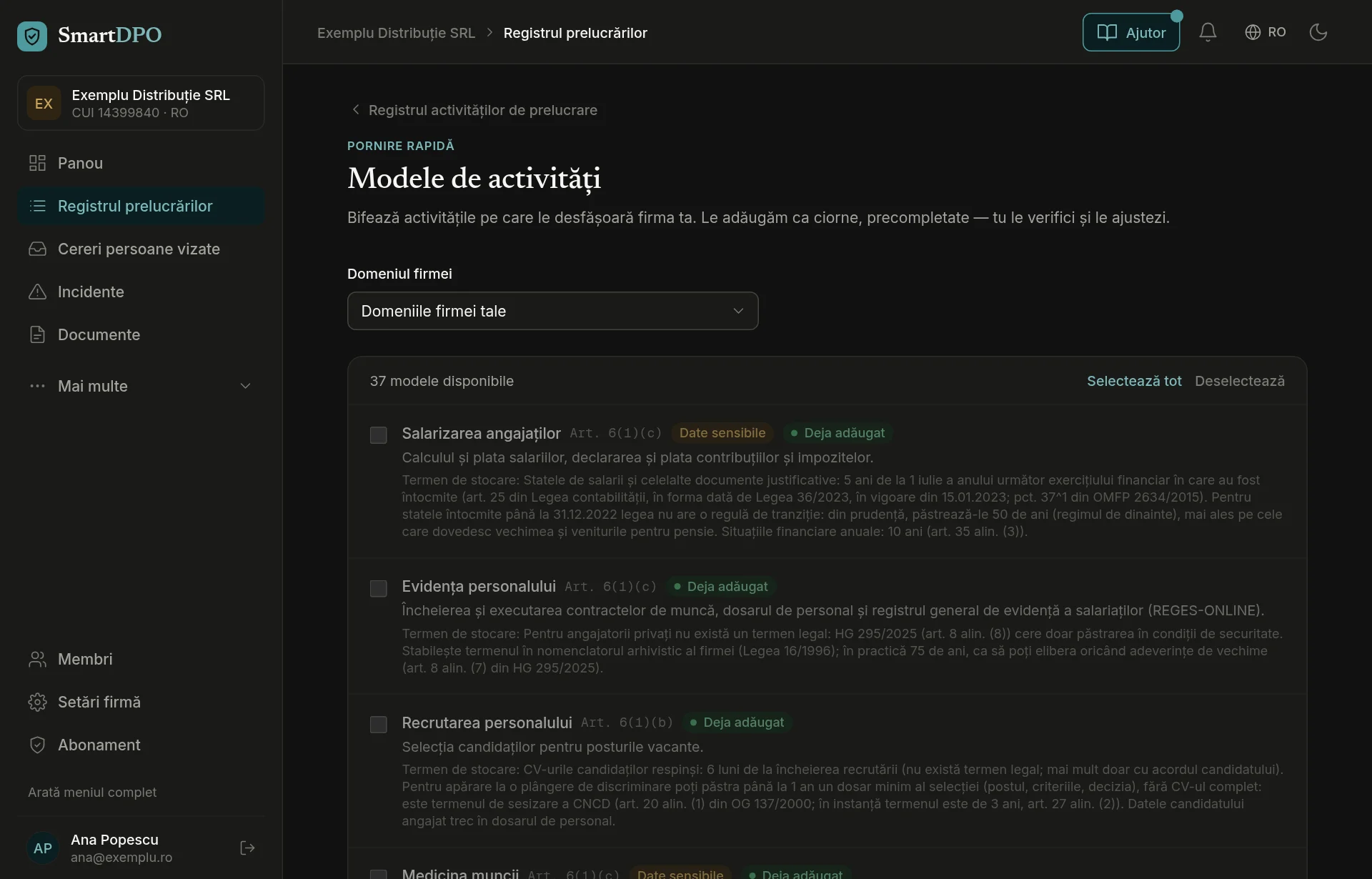Click Deselectează
This screenshot has height=879, width=1372.
pos(1240,381)
